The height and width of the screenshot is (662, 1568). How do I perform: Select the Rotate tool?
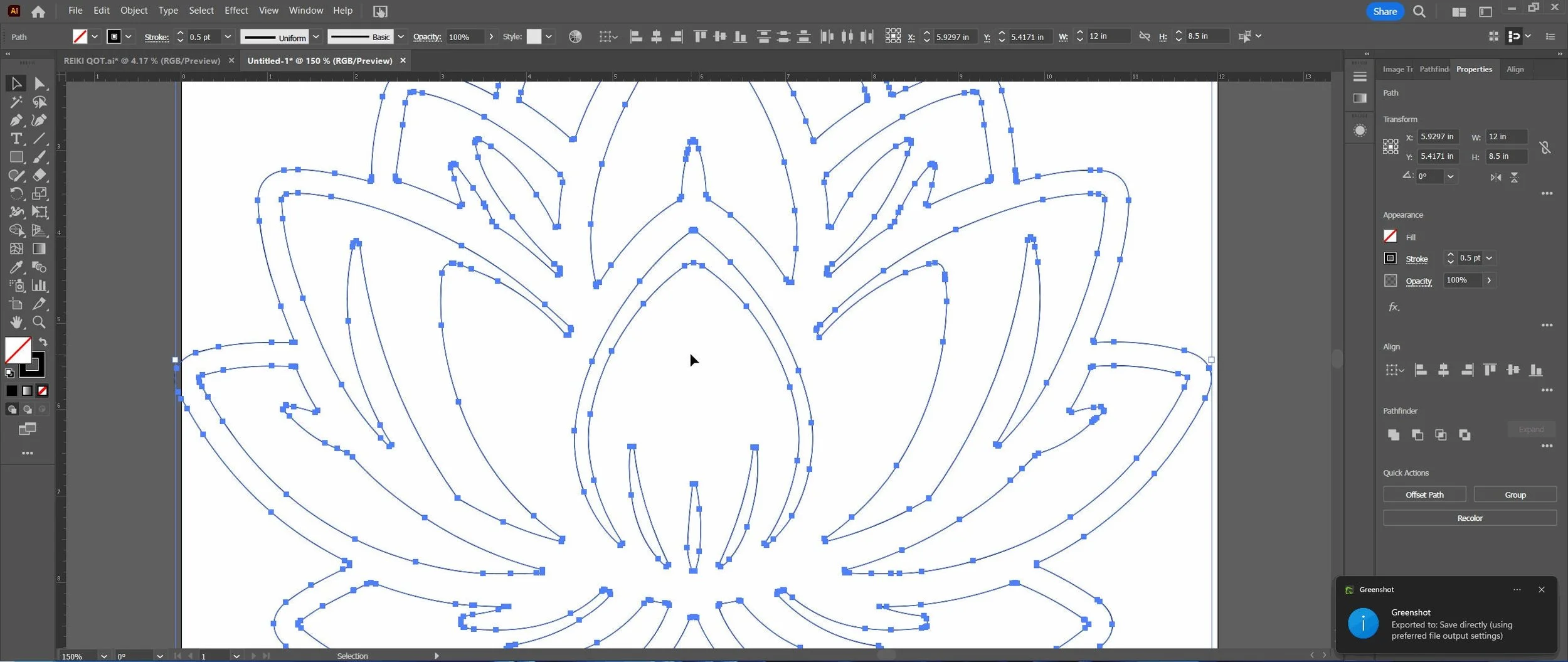point(16,193)
